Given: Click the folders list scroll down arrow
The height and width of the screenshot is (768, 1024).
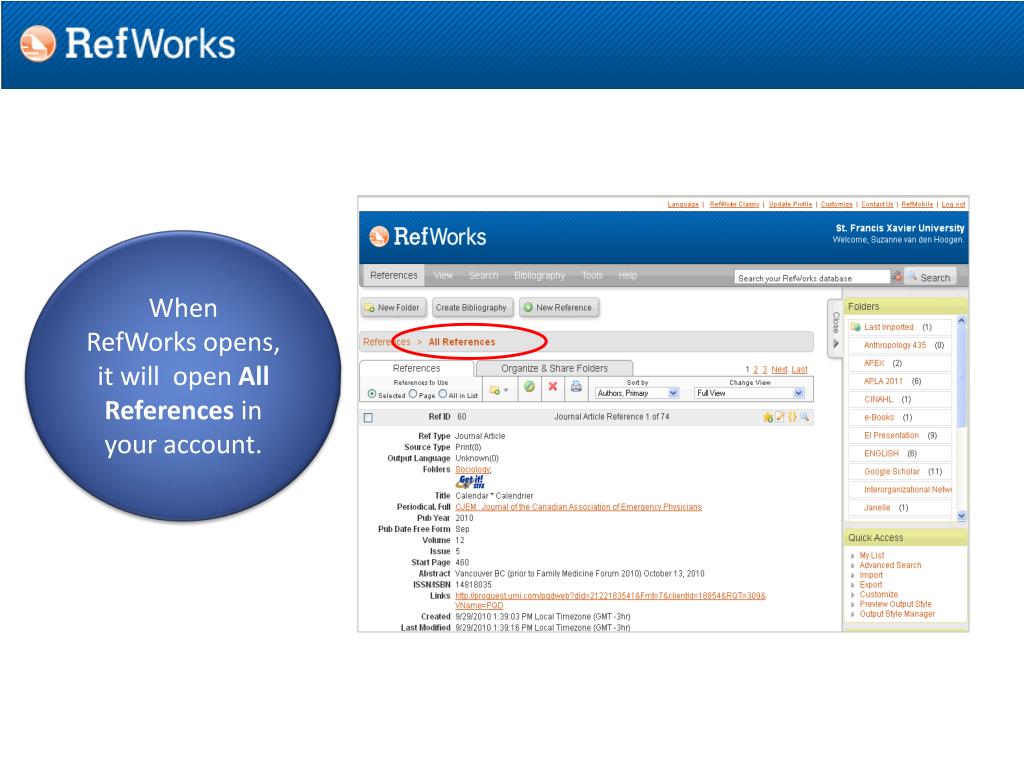Looking at the screenshot, I should (961, 515).
